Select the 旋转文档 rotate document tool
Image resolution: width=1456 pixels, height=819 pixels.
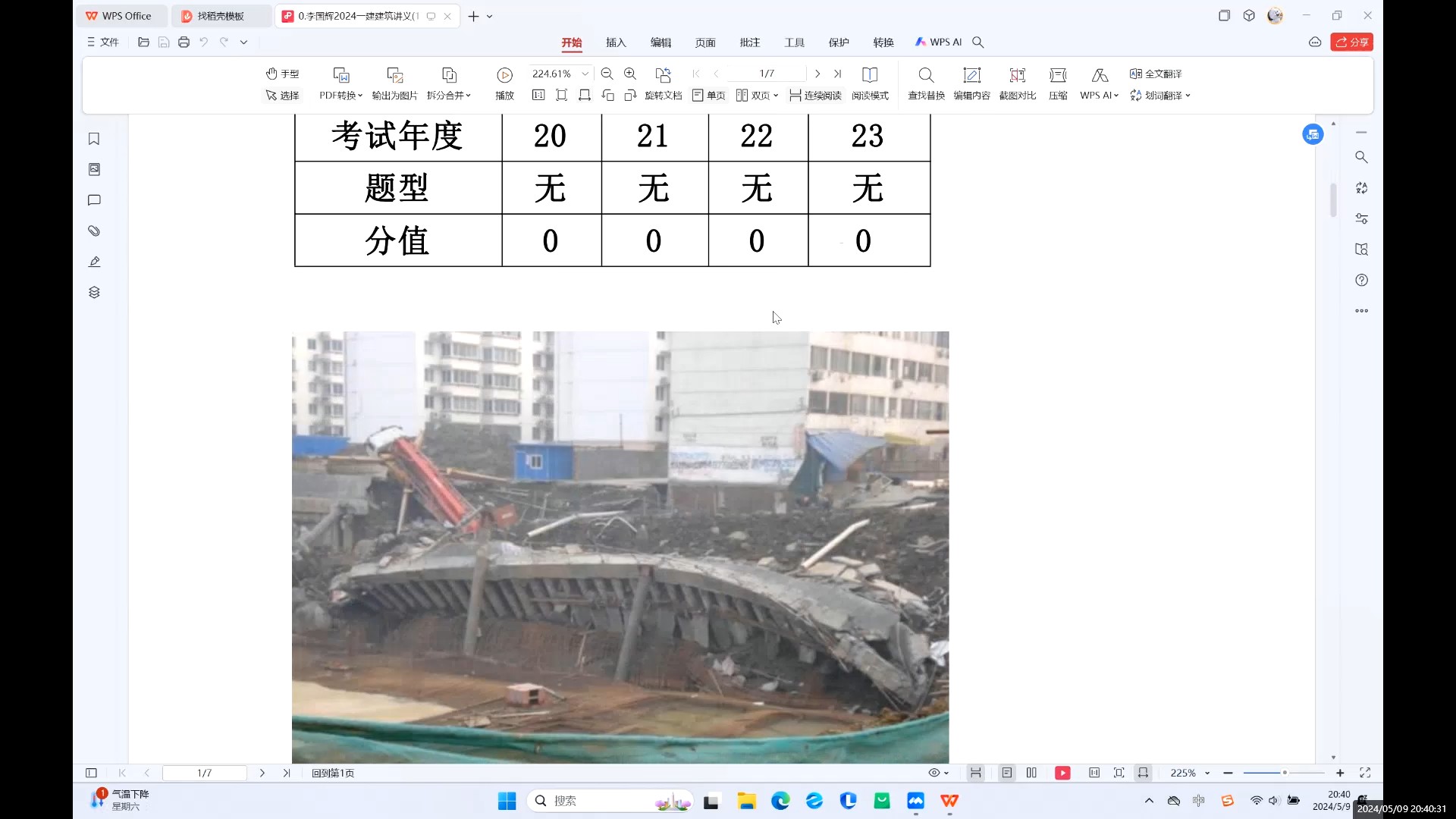(x=663, y=96)
